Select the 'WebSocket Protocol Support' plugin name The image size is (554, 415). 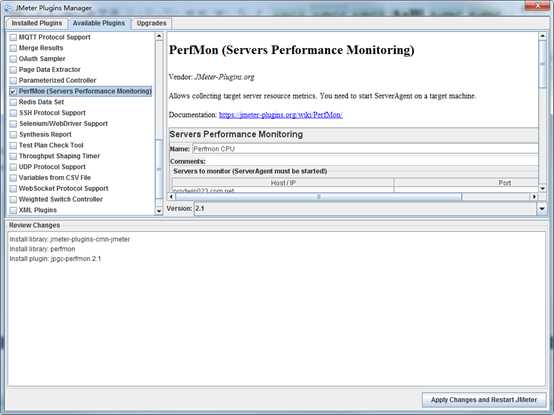click(x=64, y=188)
